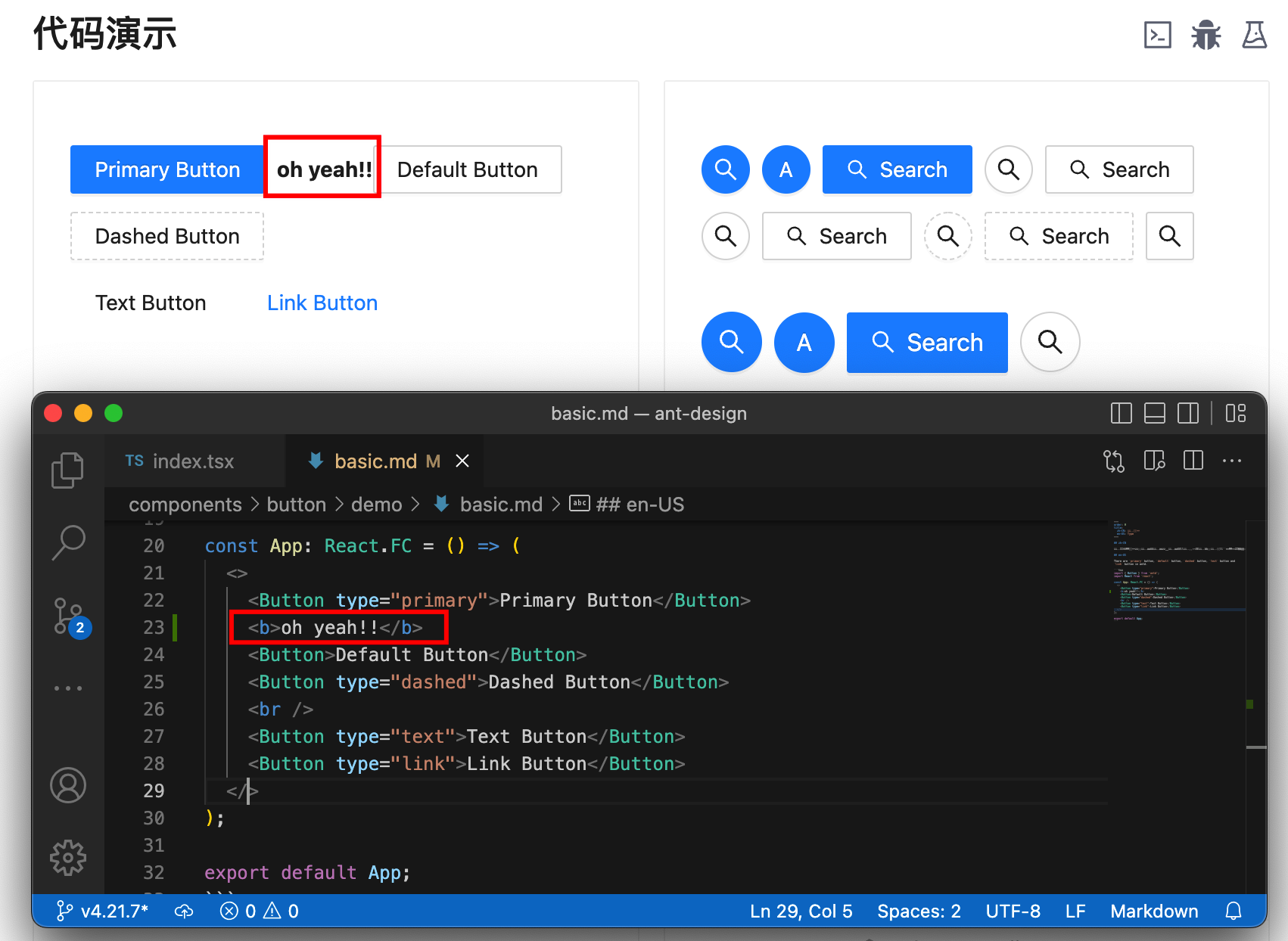Open the notifications bell in status bar
The image size is (1288, 941).
(x=1234, y=911)
